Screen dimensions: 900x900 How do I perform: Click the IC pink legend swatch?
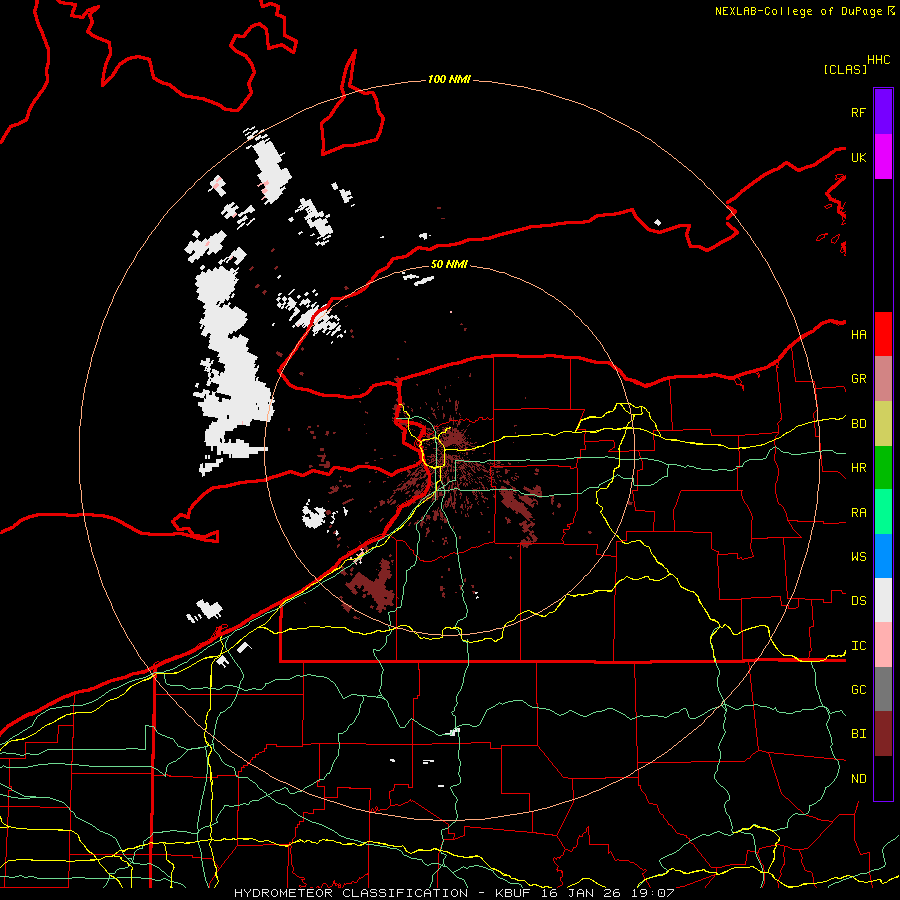pos(883,645)
